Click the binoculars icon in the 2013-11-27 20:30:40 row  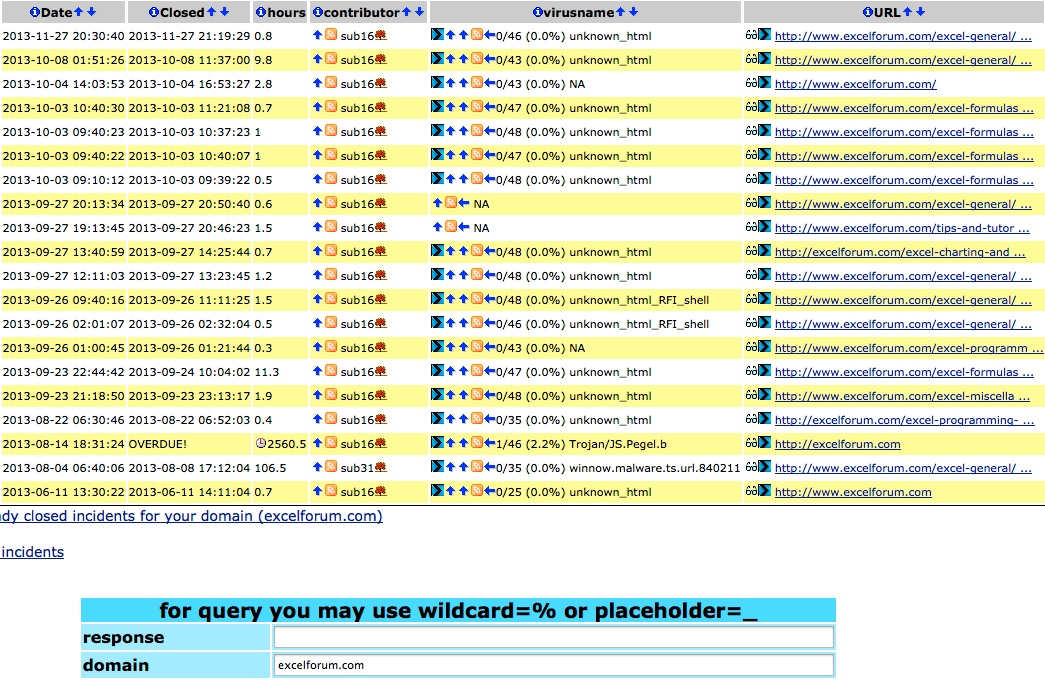751,35
